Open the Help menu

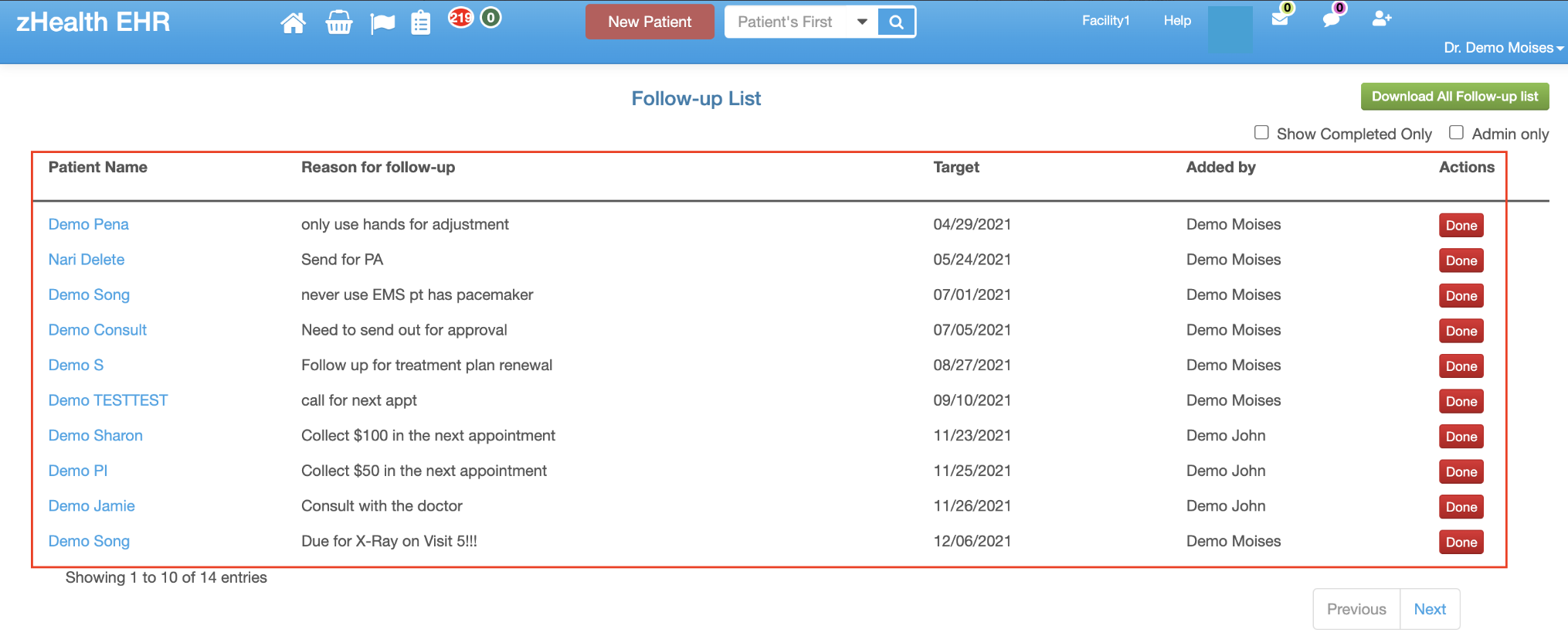pyautogui.click(x=1177, y=21)
